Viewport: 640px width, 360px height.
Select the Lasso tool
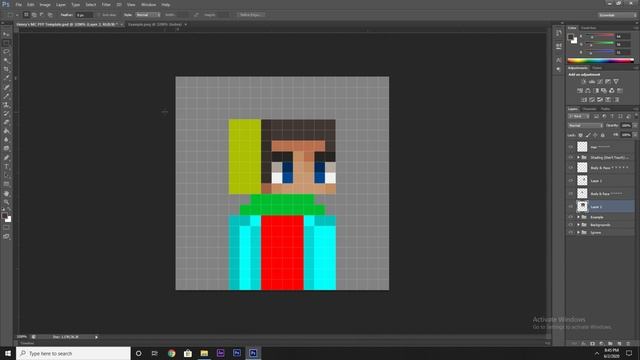tap(6, 52)
